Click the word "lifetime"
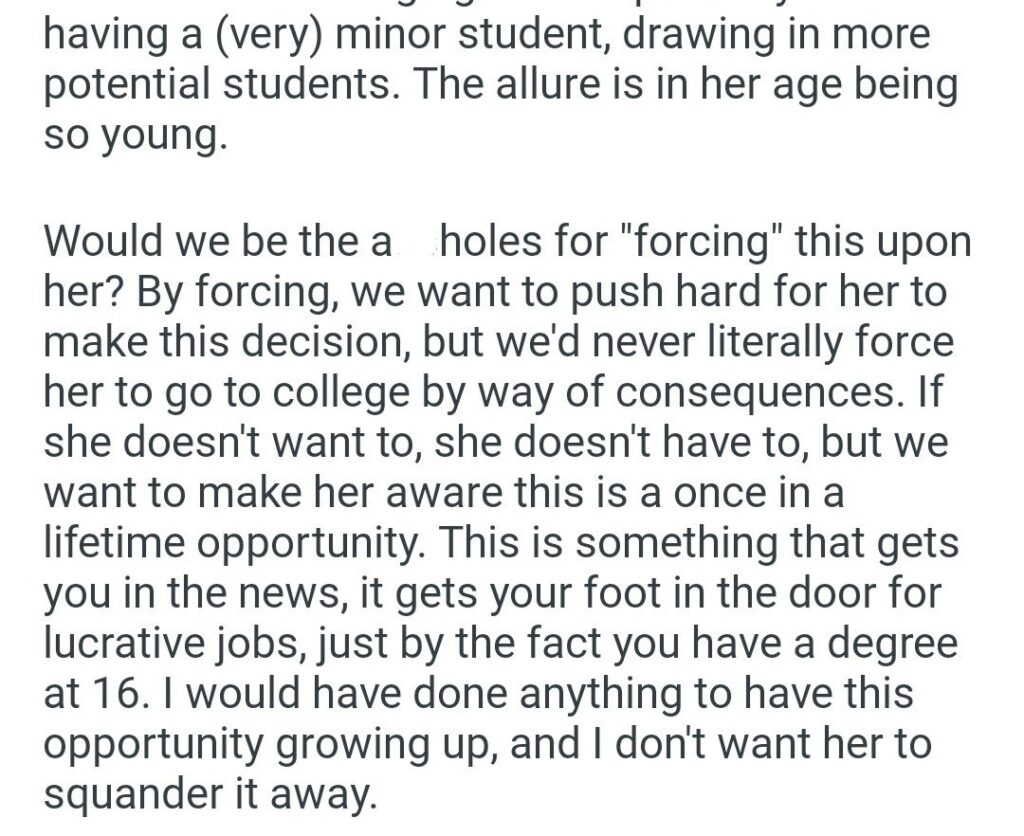This screenshot has height=836, width=1024. (x=111, y=543)
